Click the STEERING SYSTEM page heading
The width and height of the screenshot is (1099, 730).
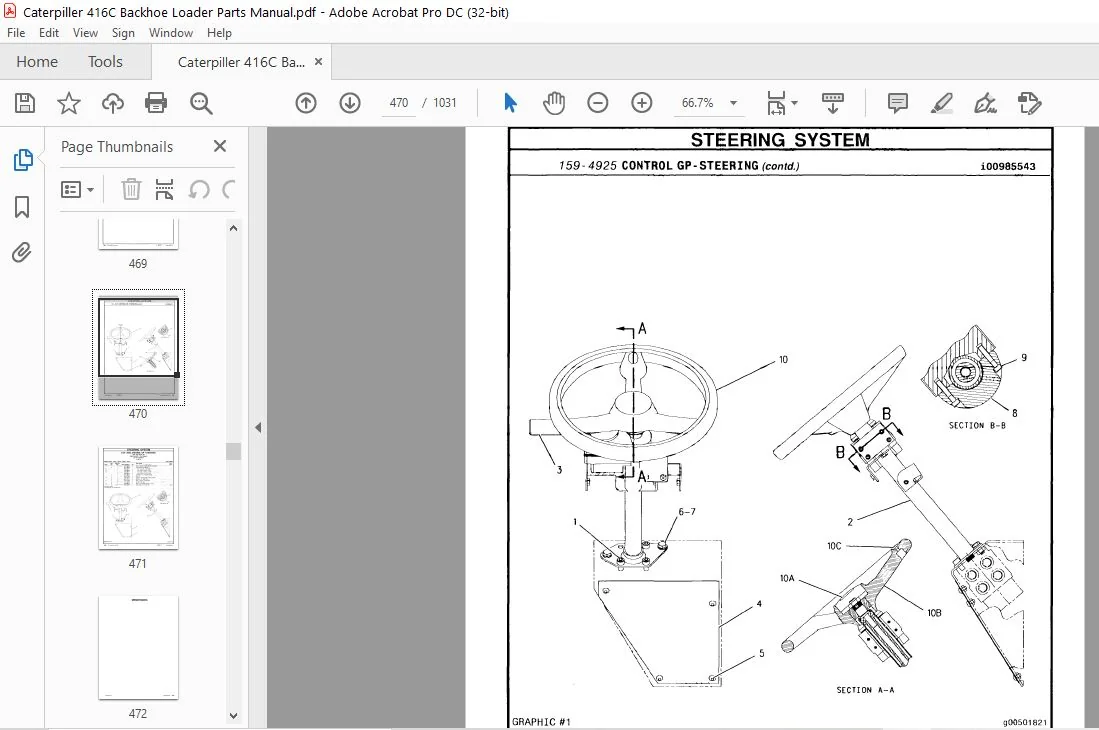point(780,140)
